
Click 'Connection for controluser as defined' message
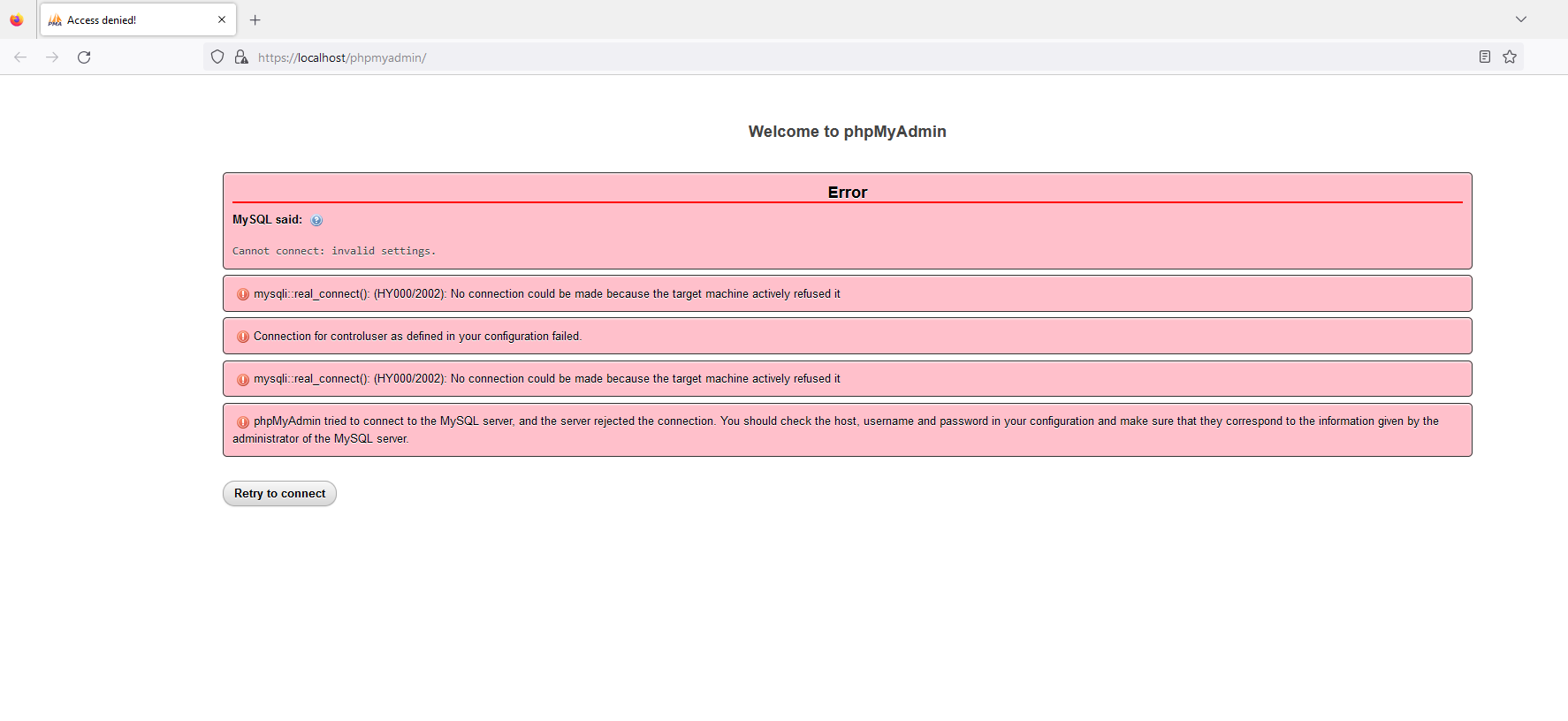coord(417,336)
